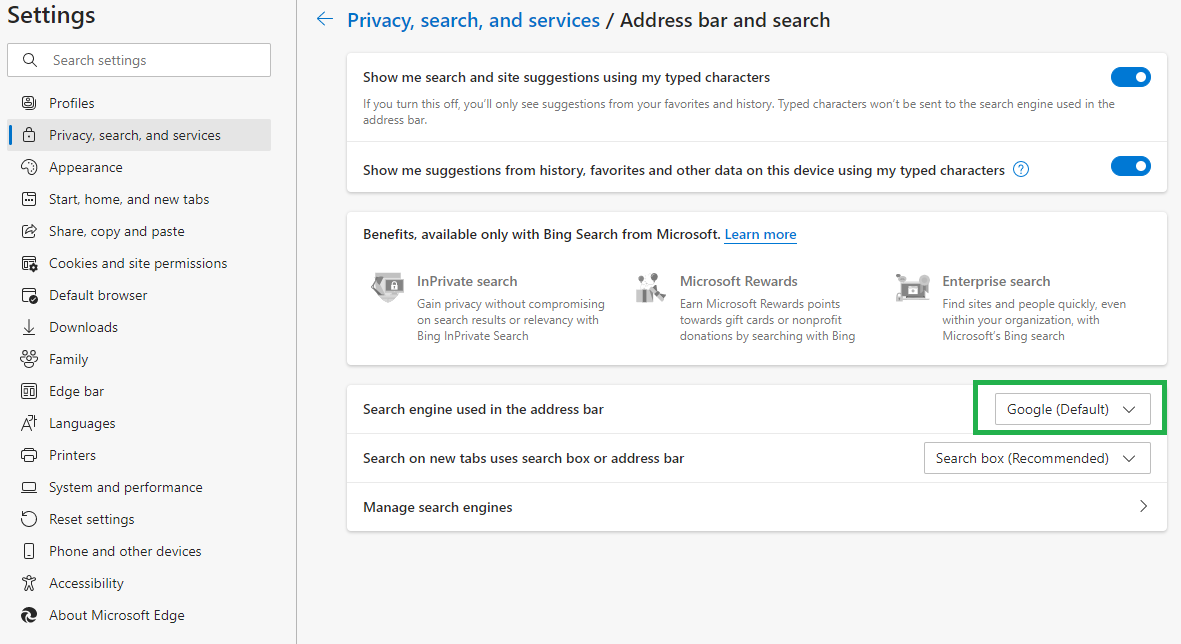Open System and performance section

tap(139, 487)
